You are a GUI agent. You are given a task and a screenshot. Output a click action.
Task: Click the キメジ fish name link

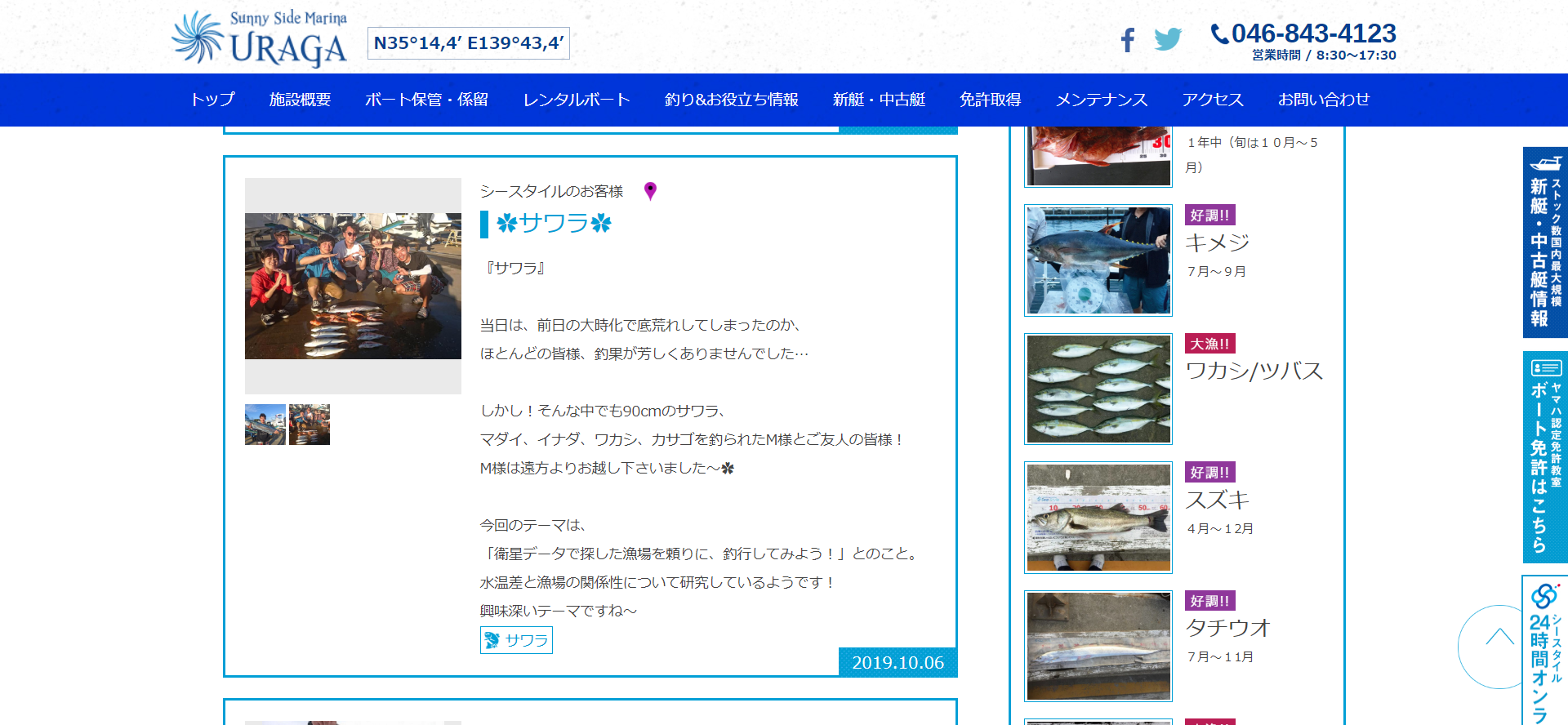(x=1217, y=242)
